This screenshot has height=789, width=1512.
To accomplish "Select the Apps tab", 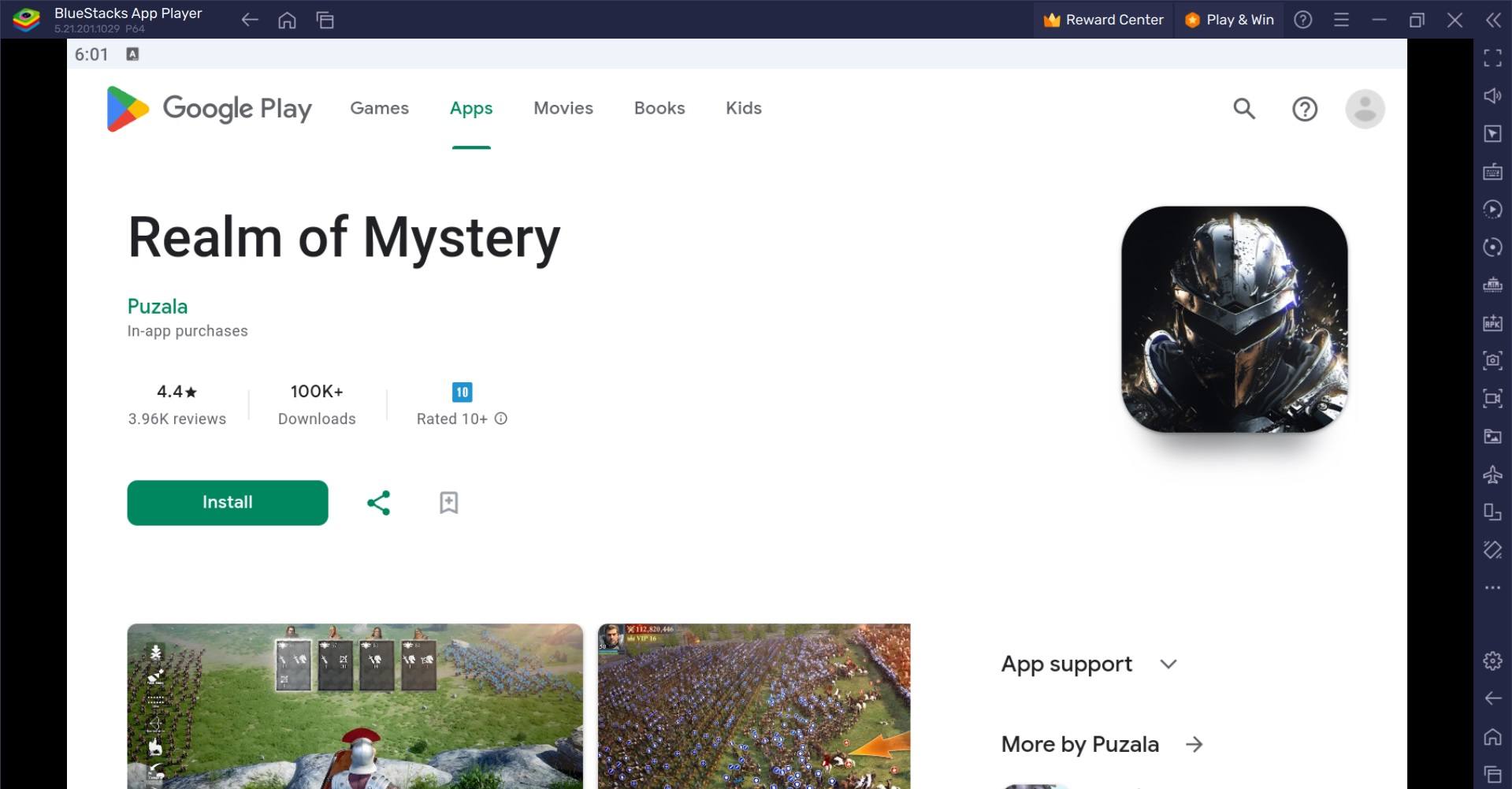I will pyautogui.click(x=471, y=108).
